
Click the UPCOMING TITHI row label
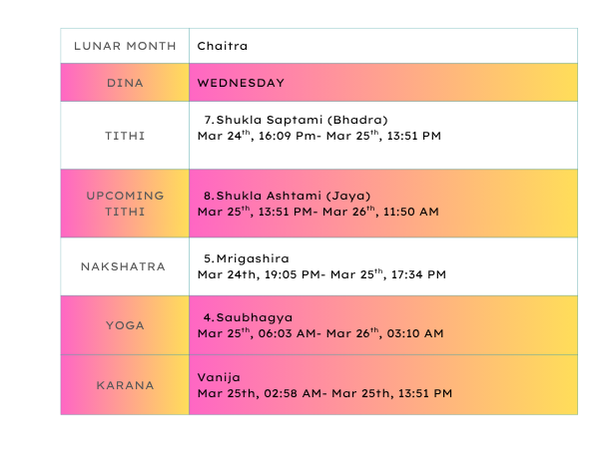(x=124, y=203)
